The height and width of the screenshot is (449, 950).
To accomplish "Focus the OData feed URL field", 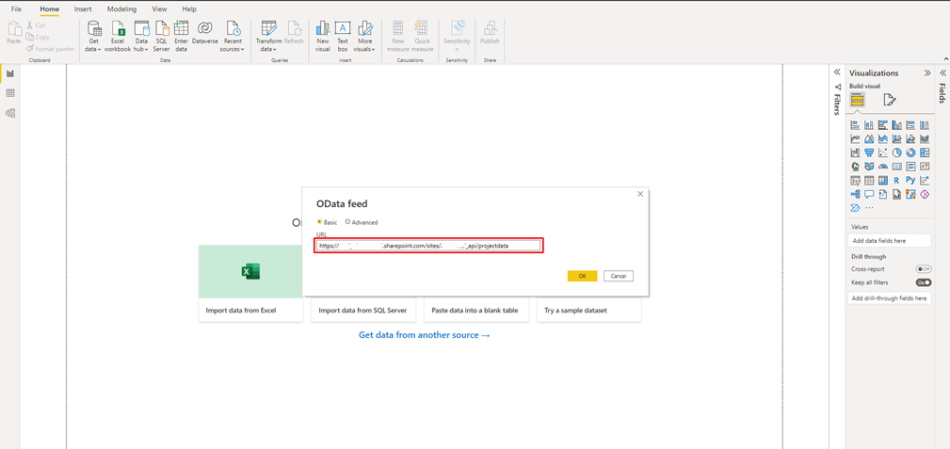I will tap(428, 245).
